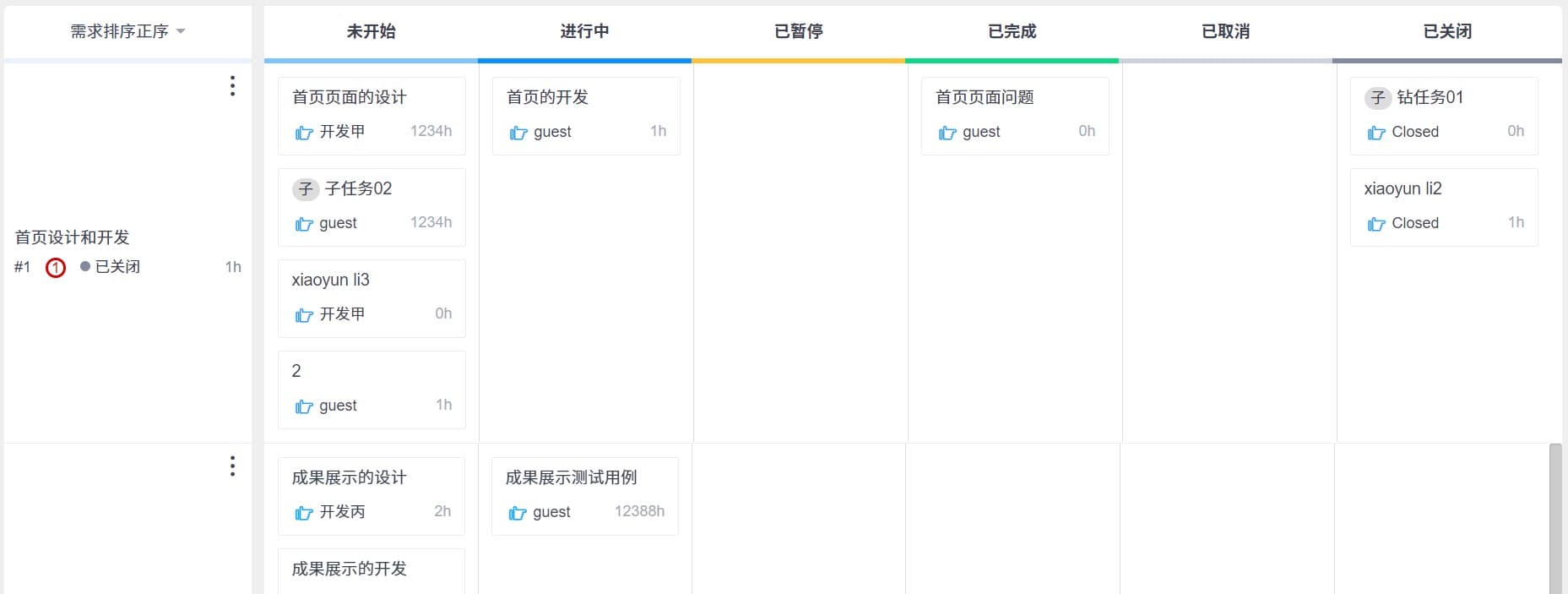Open the 需求排序正序 sort dropdown
The width and height of the screenshot is (1568, 594).
(128, 32)
